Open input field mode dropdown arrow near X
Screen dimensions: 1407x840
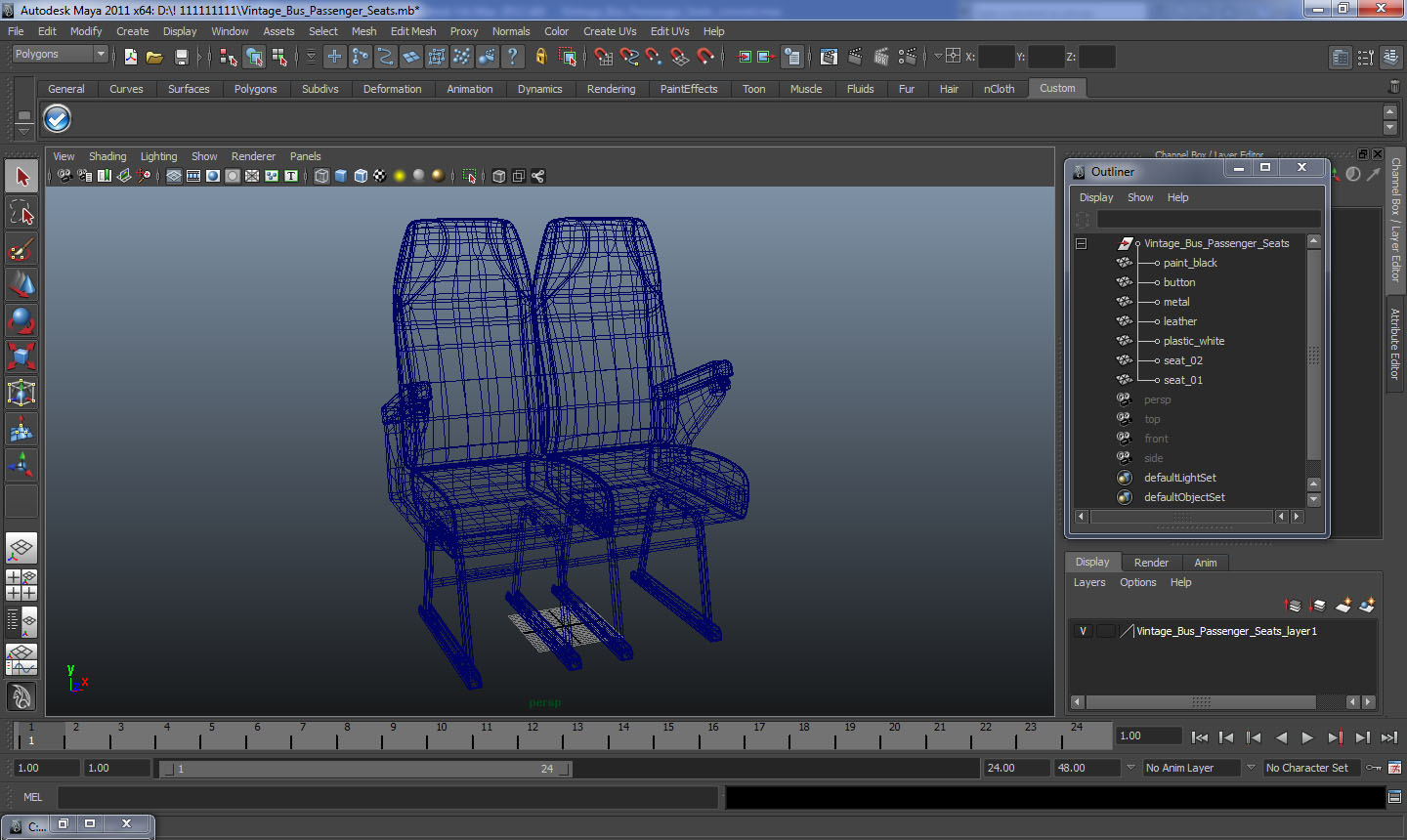click(938, 57)
